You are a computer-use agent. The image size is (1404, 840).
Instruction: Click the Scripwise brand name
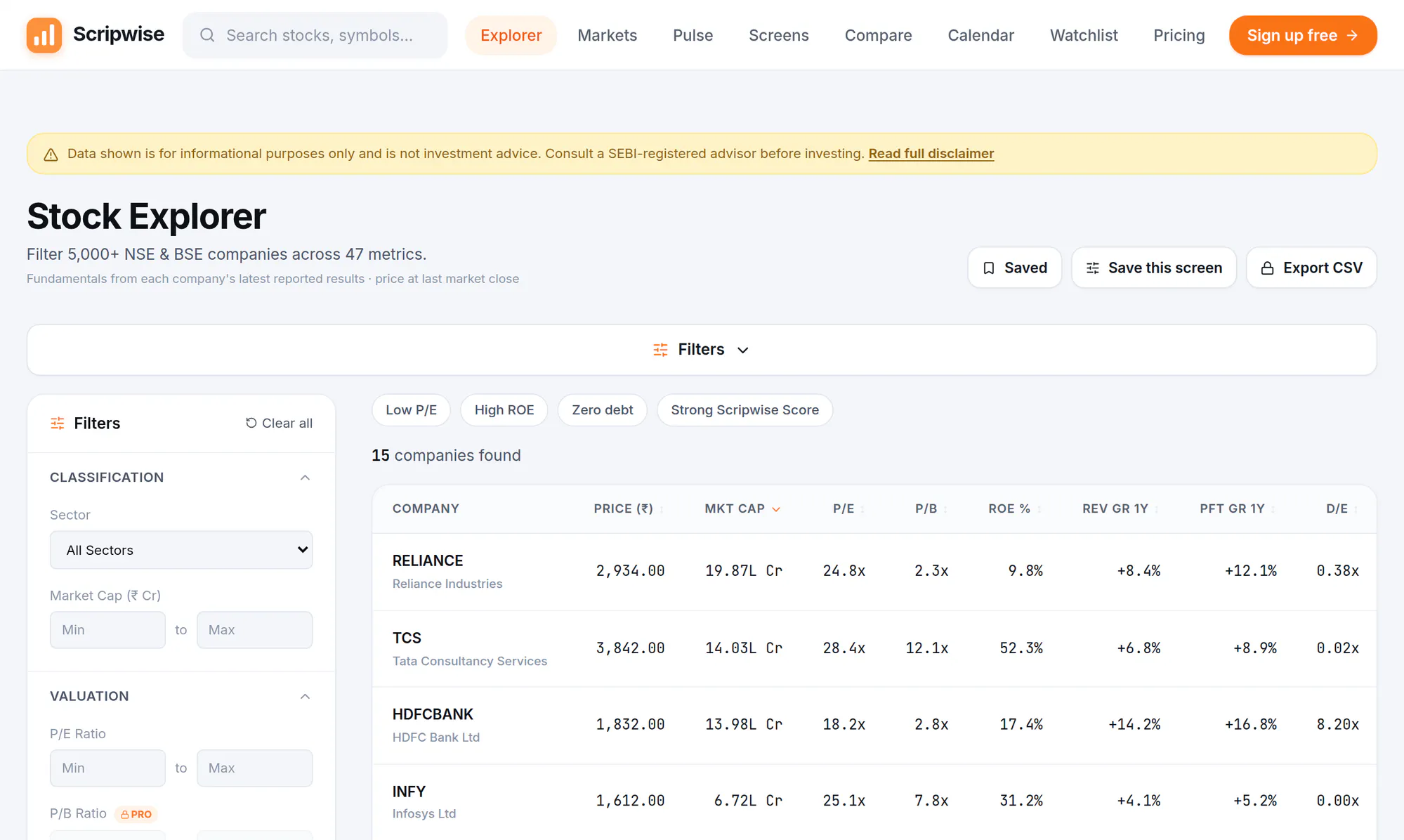(119, 34)
